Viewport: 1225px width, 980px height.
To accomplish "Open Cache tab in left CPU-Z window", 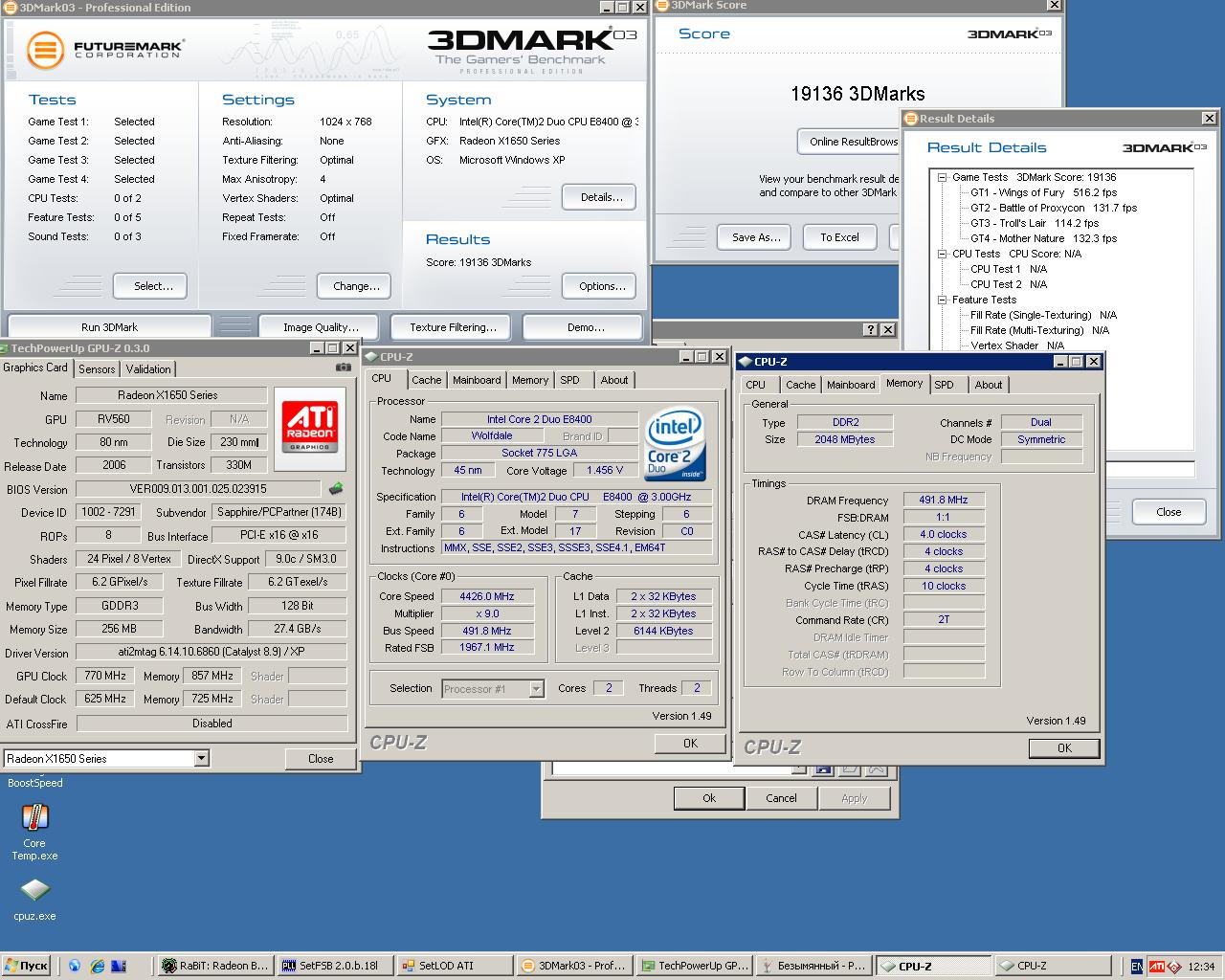I will (x=427, y=380).
